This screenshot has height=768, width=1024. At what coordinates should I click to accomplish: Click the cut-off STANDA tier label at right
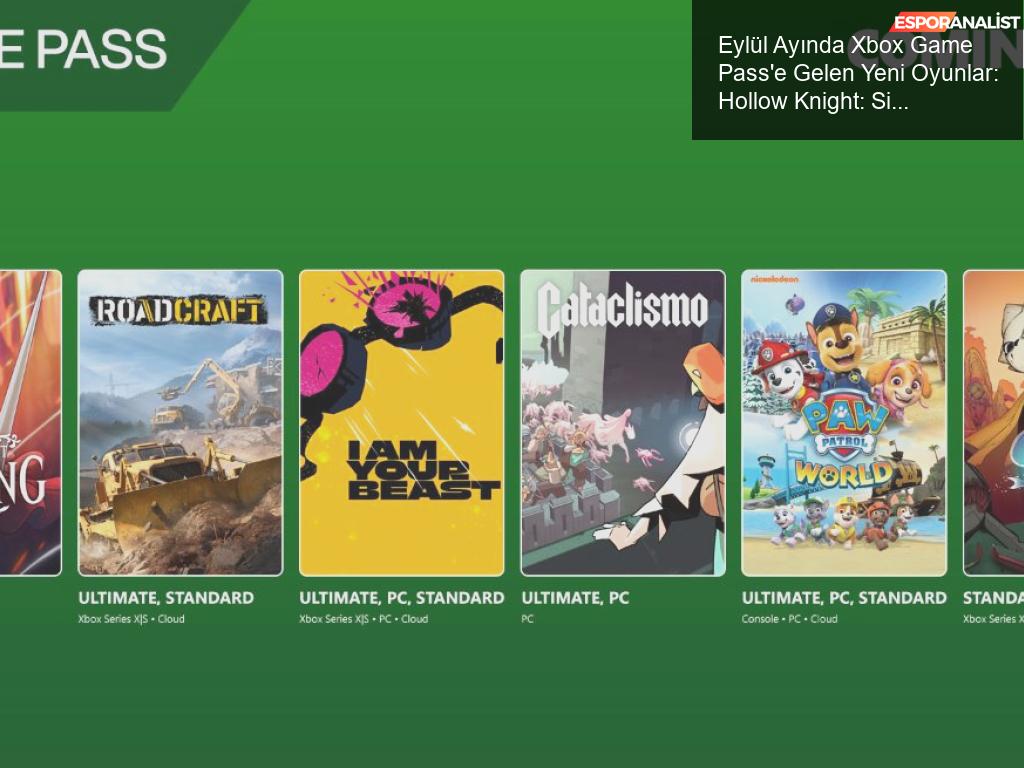pos(993,598)
